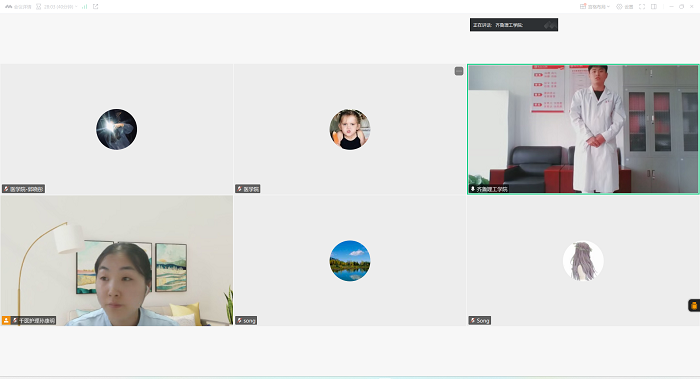Select the long-haired sketch avatar of Song

click(x=583, y=261)
